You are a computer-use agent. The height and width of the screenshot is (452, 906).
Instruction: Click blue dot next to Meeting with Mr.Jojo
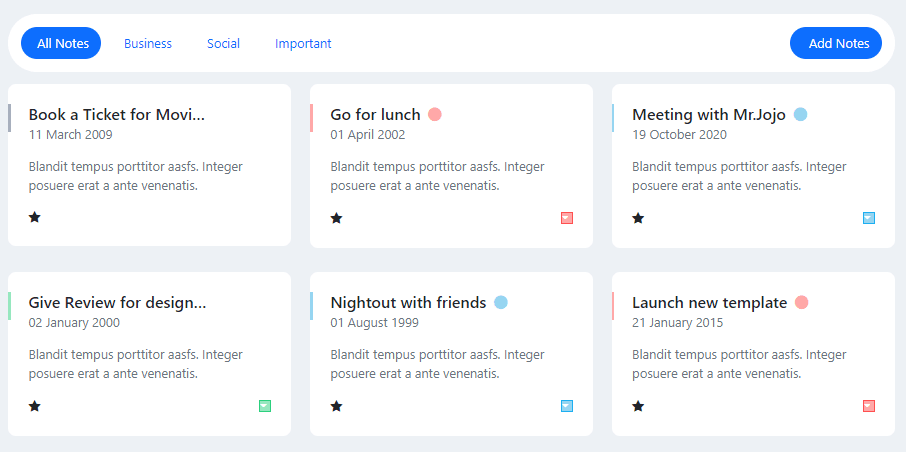tap(800, 114)
